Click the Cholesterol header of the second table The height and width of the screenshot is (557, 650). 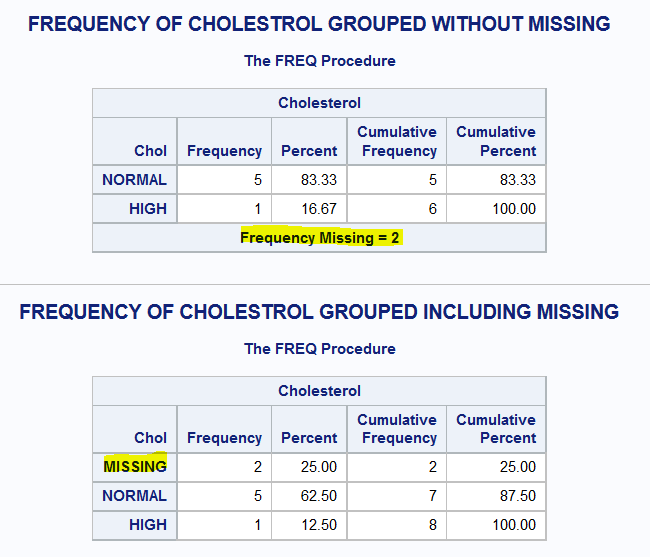[x=319, y=391]
